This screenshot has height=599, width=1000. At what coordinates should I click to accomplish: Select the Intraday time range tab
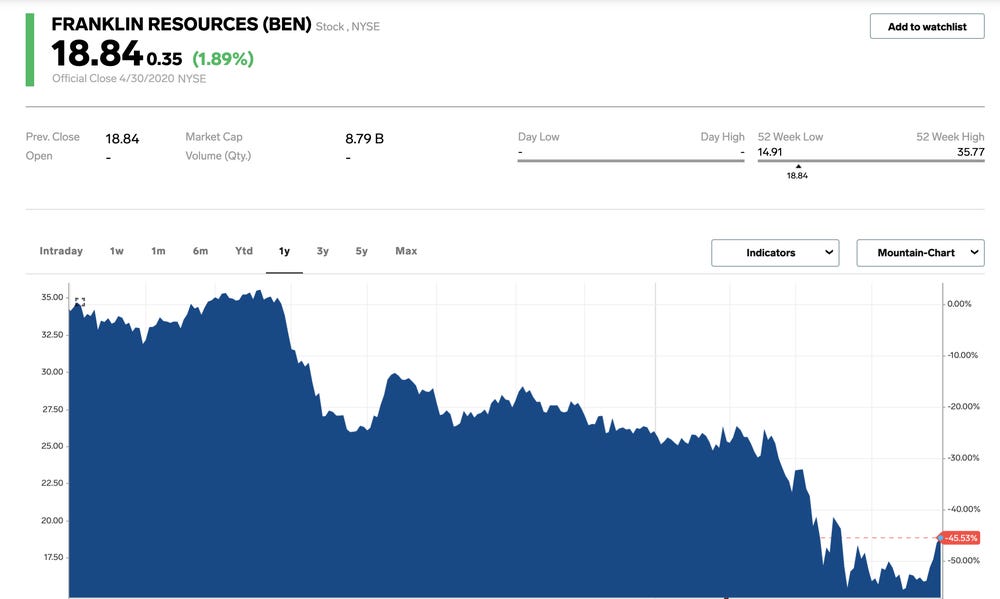pos(61,251)
